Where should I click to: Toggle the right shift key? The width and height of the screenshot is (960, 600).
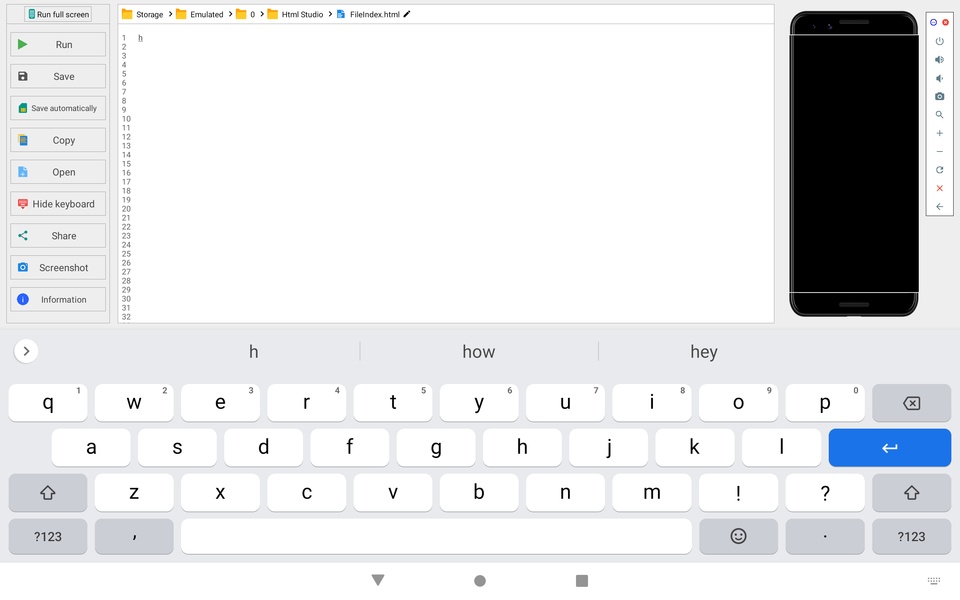point(911,492)
